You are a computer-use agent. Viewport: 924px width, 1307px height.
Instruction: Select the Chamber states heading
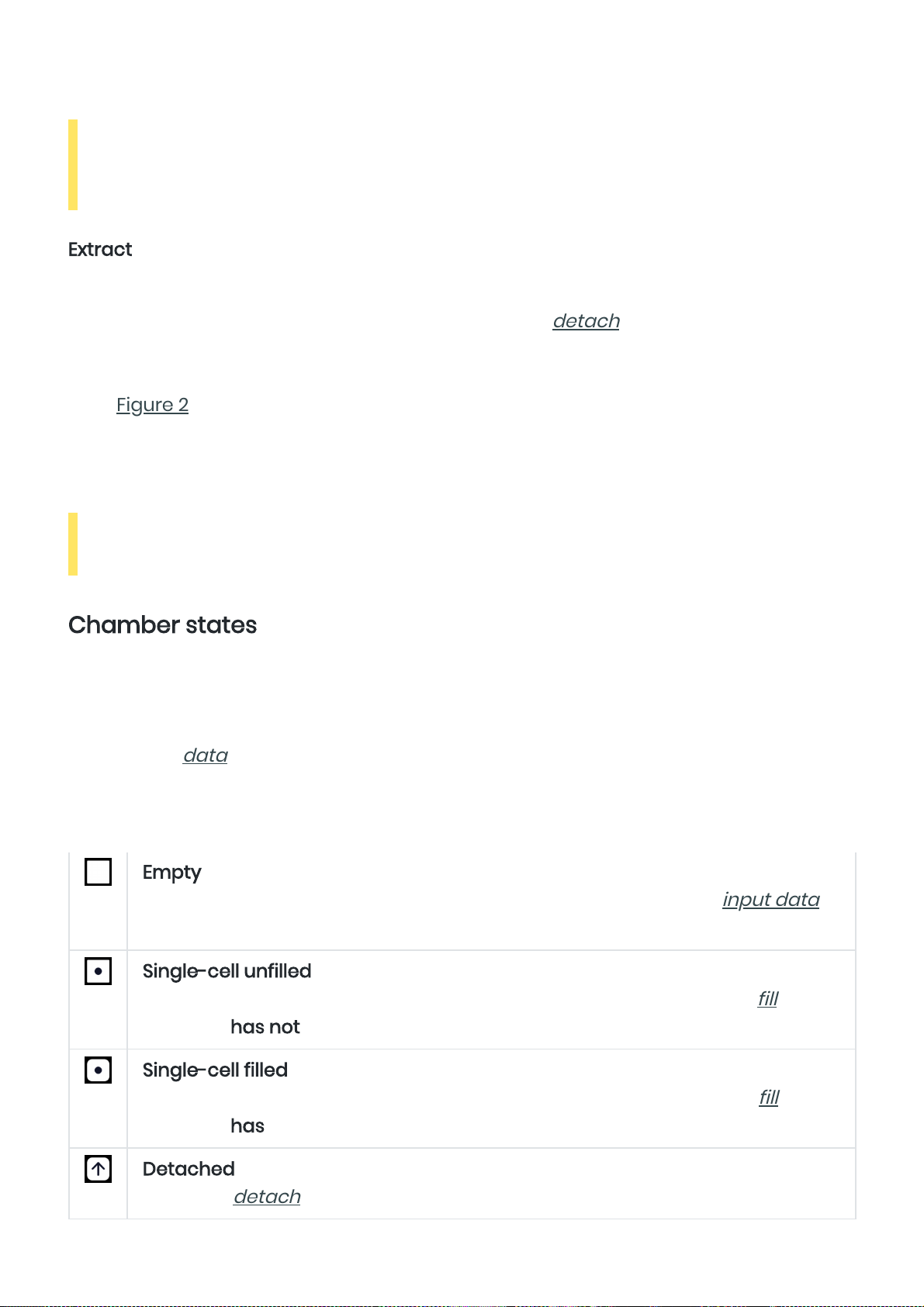(x=162, y=625)
